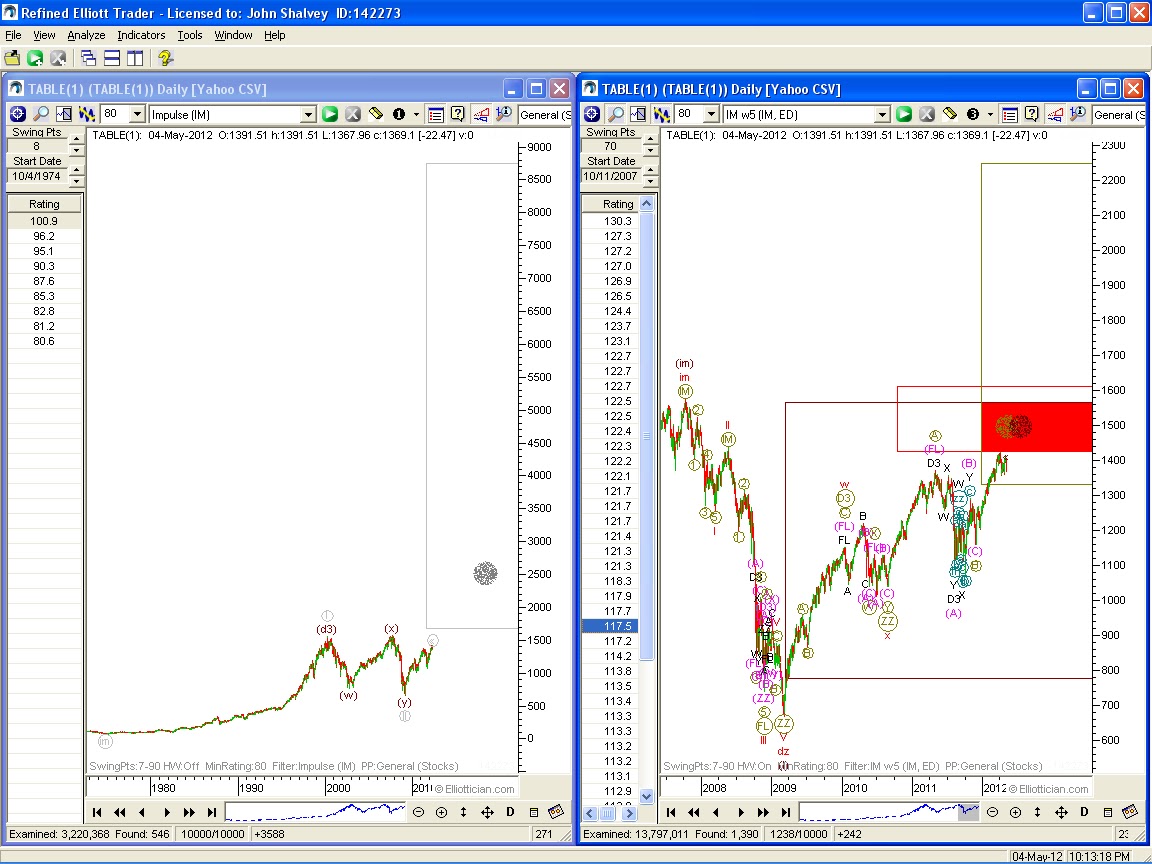Open the Impulse (IM) filter dropdown
Screen dimensions: 1152x864
click(309, 114)
